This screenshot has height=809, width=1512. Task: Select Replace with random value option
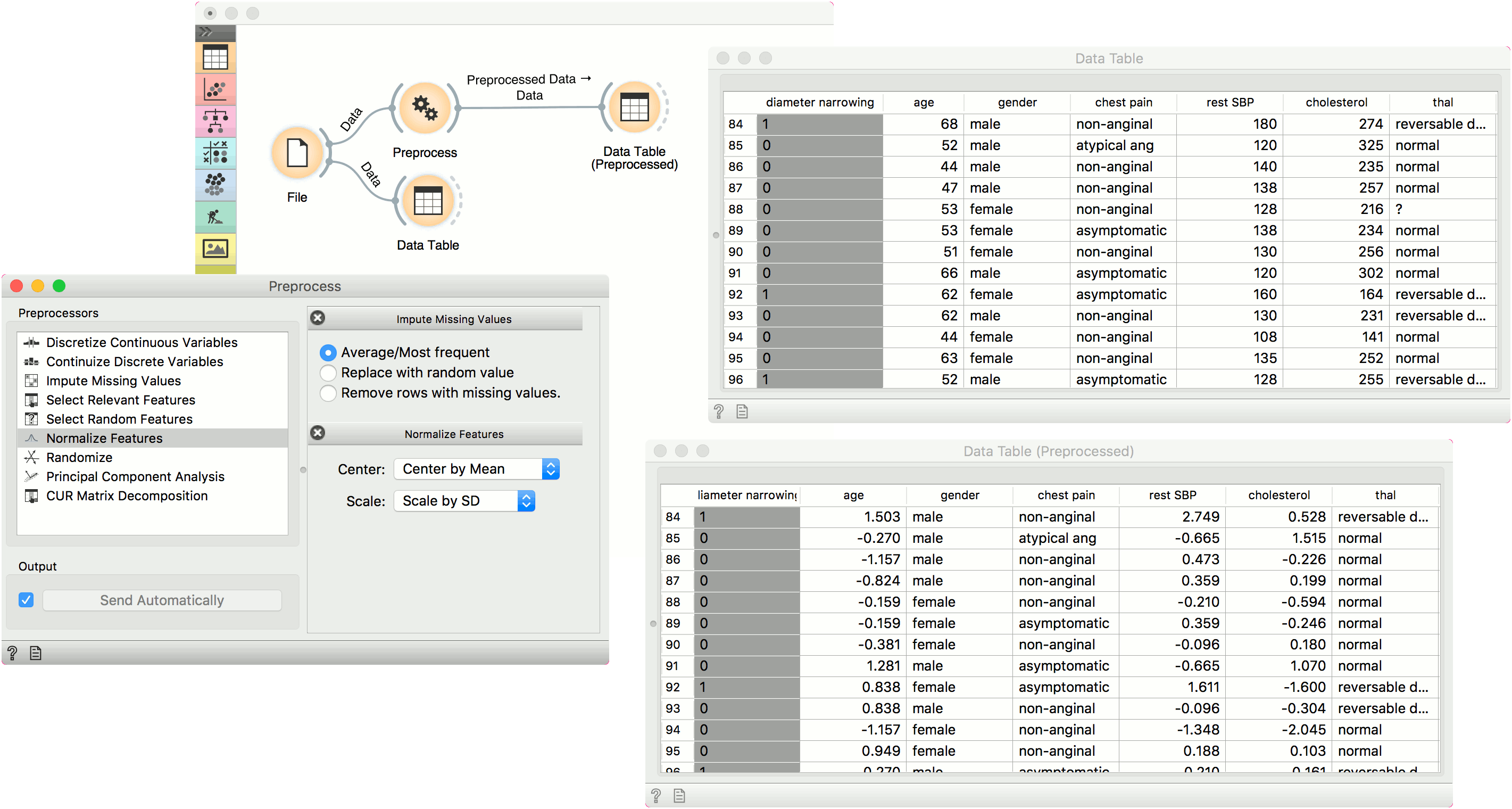[328, 373]
